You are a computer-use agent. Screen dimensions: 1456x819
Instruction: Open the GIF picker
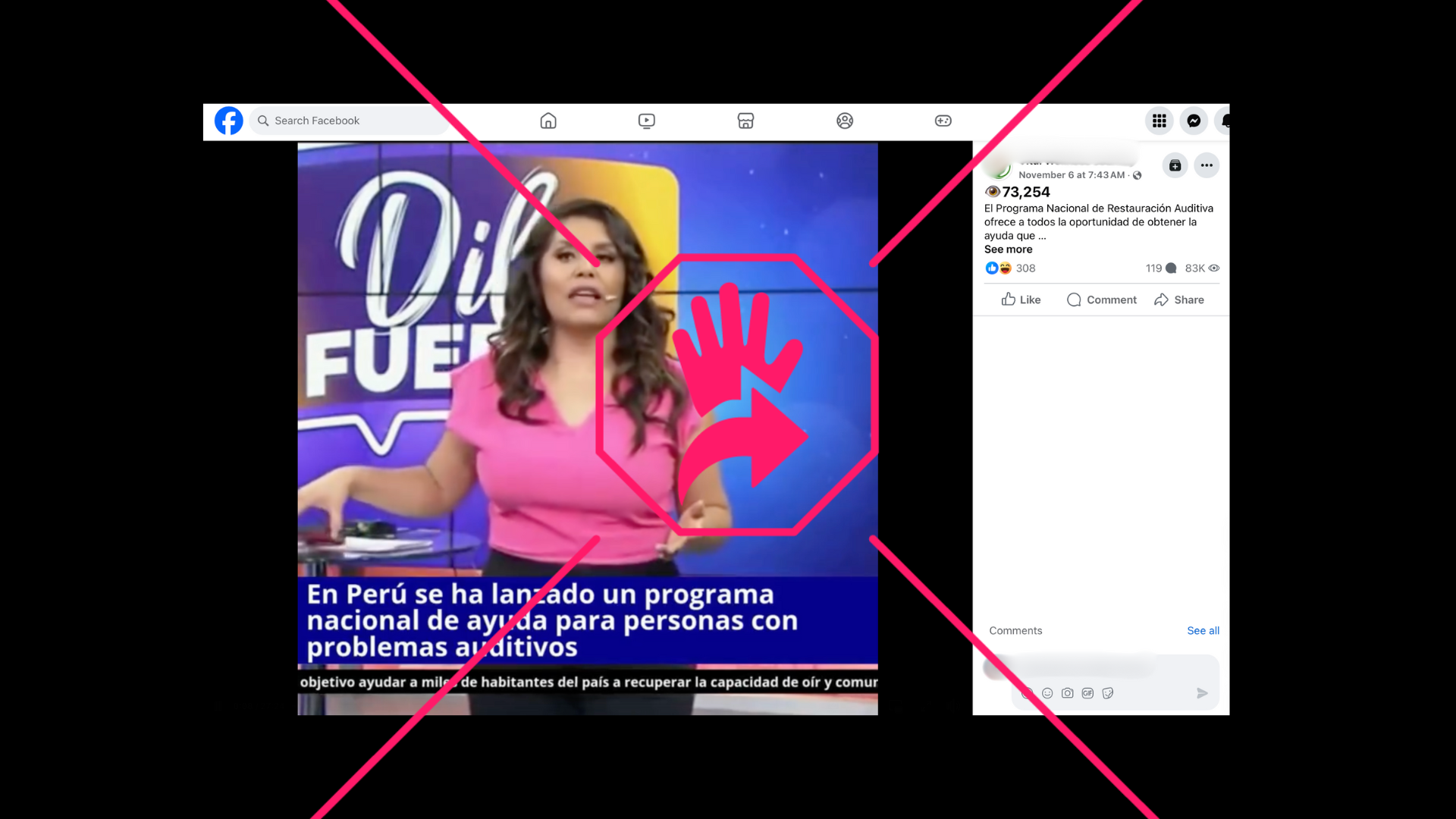pos(1087,693)
